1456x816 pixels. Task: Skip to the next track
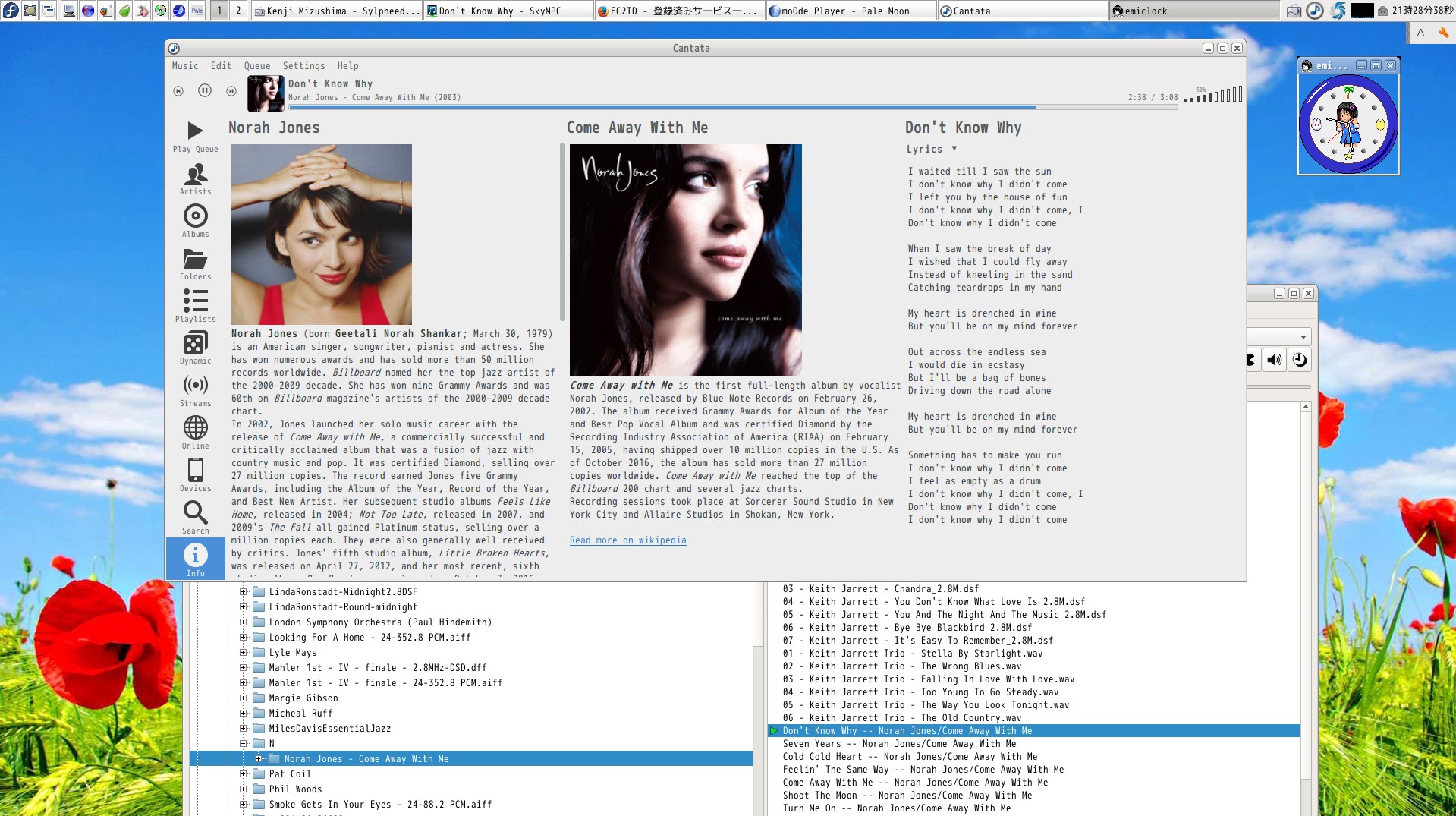point(231,91)
